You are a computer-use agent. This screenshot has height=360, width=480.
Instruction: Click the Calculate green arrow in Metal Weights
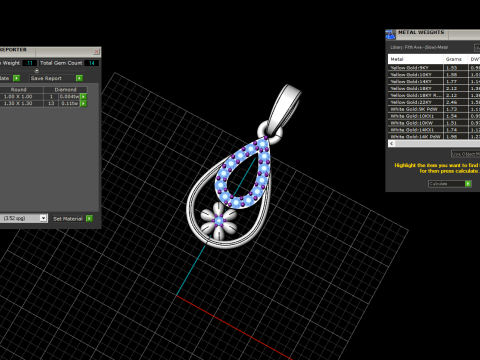click(x=468, y=184)
